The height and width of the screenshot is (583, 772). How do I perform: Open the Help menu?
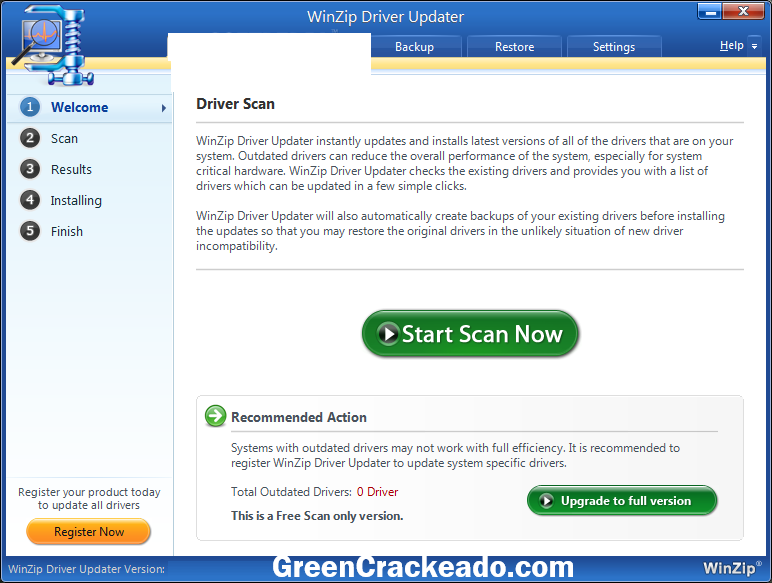[731, 46]
